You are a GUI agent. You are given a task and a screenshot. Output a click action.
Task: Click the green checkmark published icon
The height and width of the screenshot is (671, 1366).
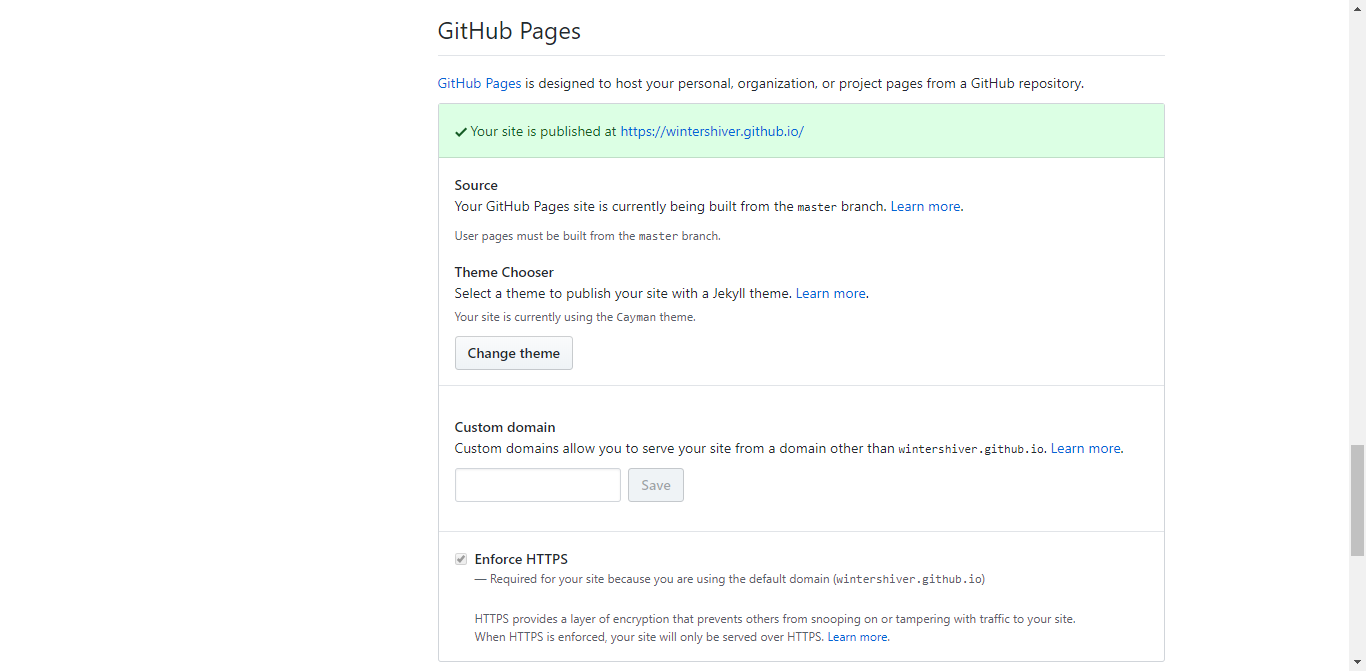(x=461, y=132)
